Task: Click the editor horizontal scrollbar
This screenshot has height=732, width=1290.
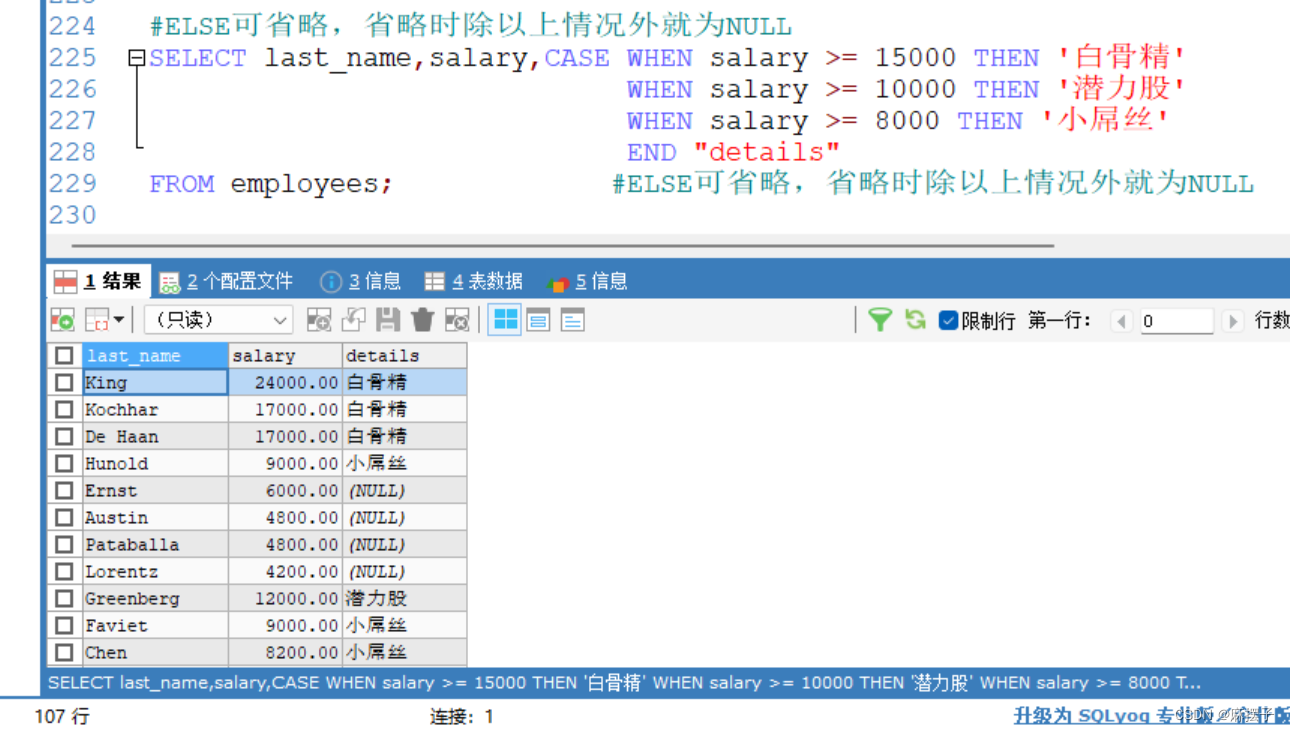Action: click(563, 244)
